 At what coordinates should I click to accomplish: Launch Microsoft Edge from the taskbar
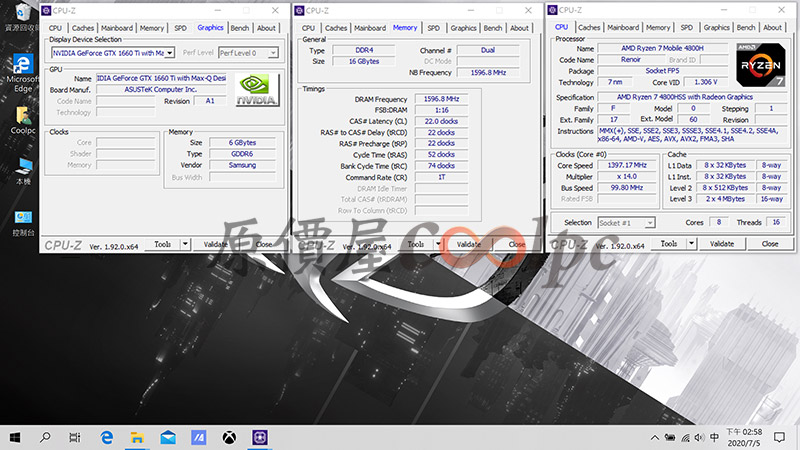(106, 437)
